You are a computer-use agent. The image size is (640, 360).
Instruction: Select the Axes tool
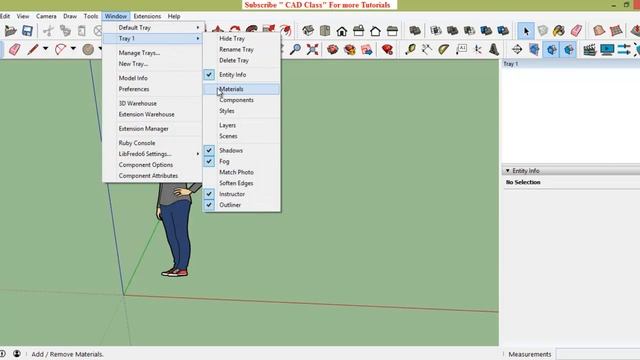point(478,49)
